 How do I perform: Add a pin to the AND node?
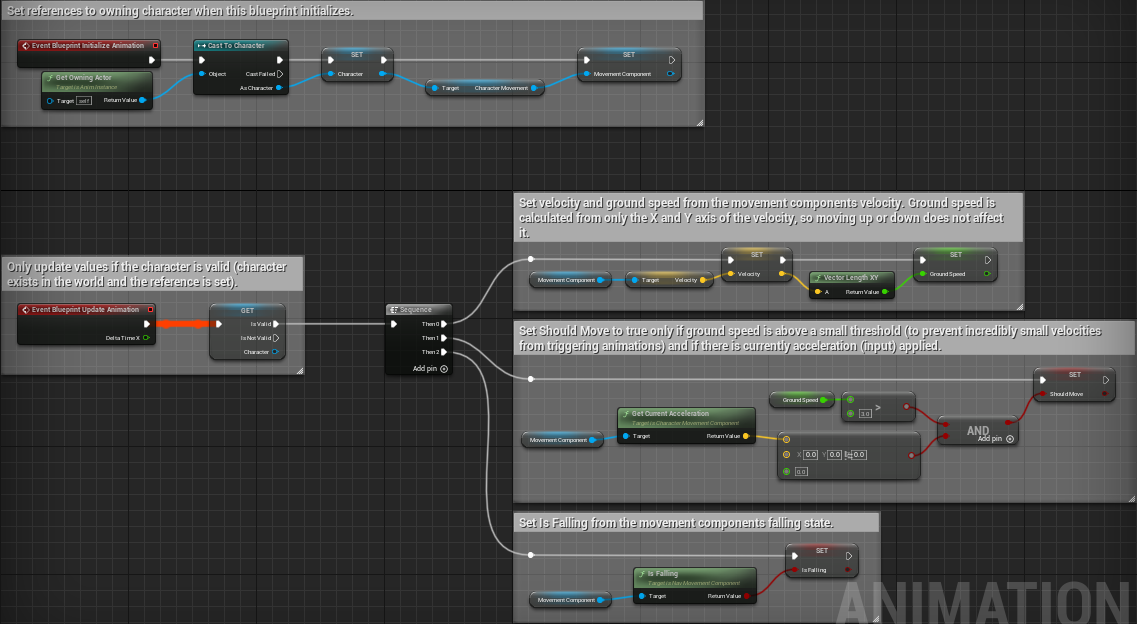pyautogui.click(x=995, y=439)
